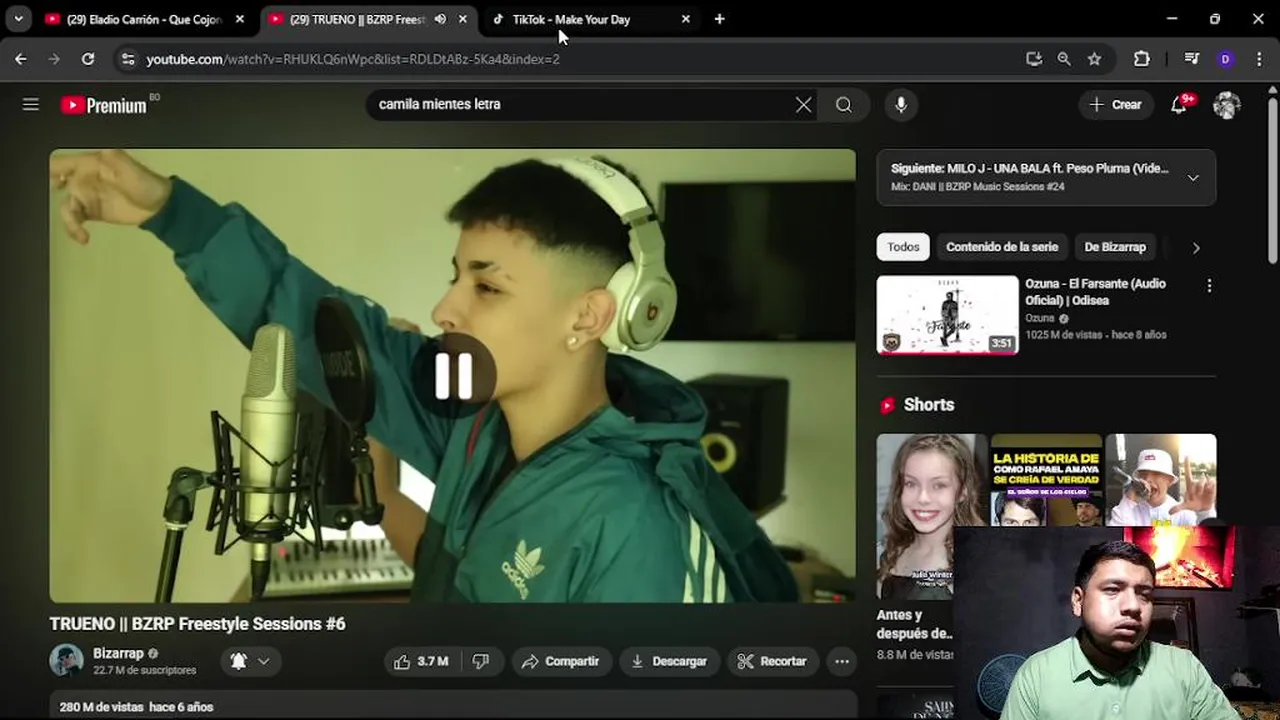The image size is (1280, 720).
Task: Pause the video using center overlay
Action: 453,376
